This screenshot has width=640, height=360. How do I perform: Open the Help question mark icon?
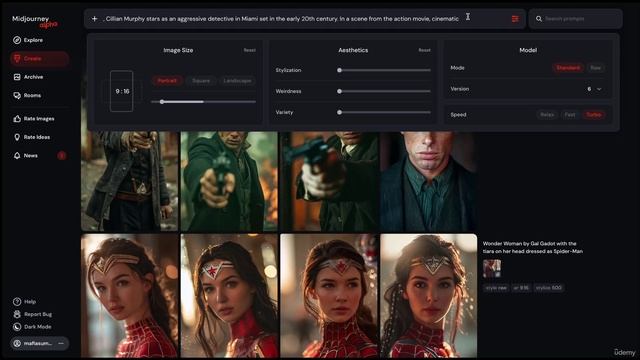[x=17, y=302]
